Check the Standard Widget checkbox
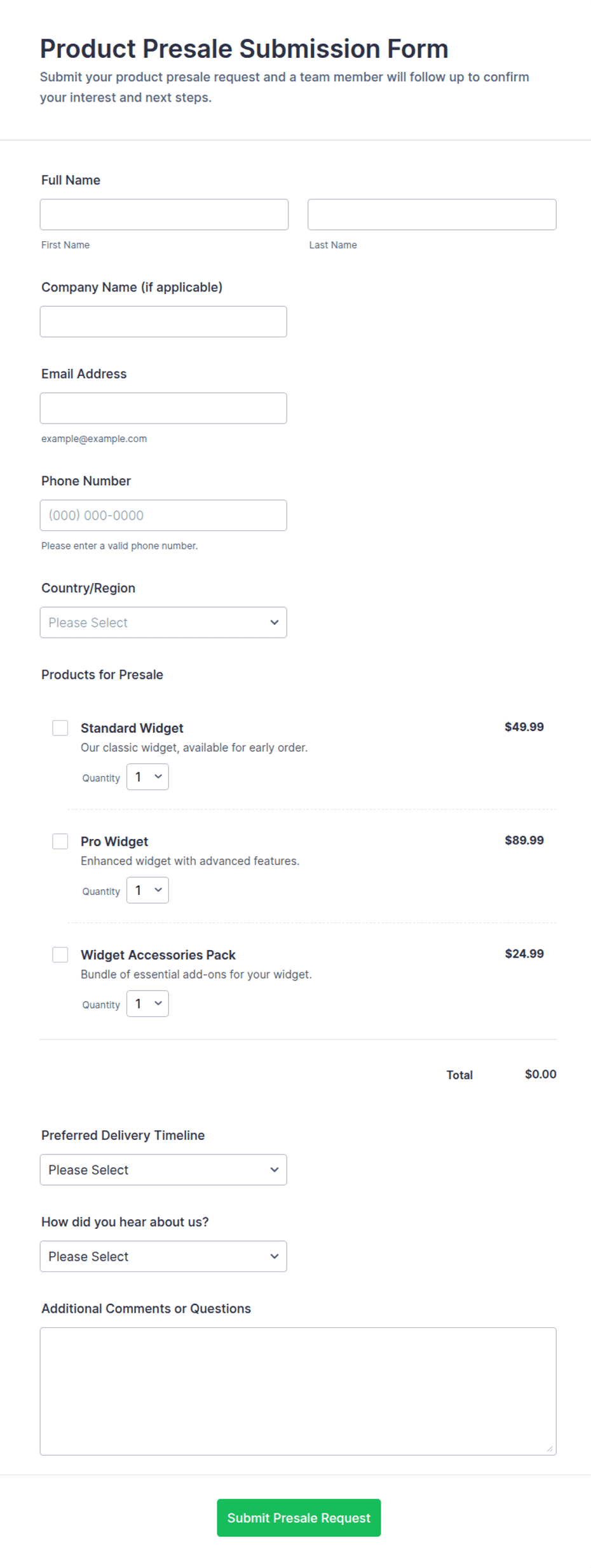Screen dimensions: 591x1568 click(x=60, y=728)
